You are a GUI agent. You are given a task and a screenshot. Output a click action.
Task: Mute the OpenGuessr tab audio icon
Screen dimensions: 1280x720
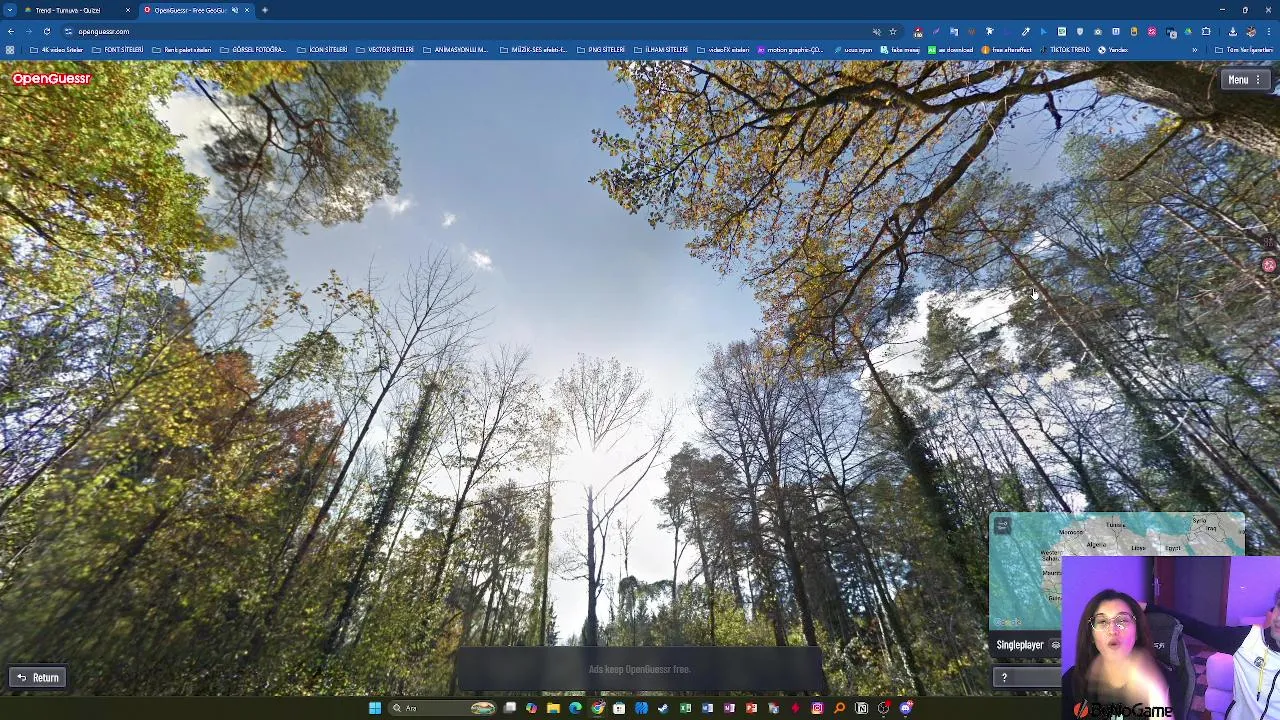click(235, 10)
